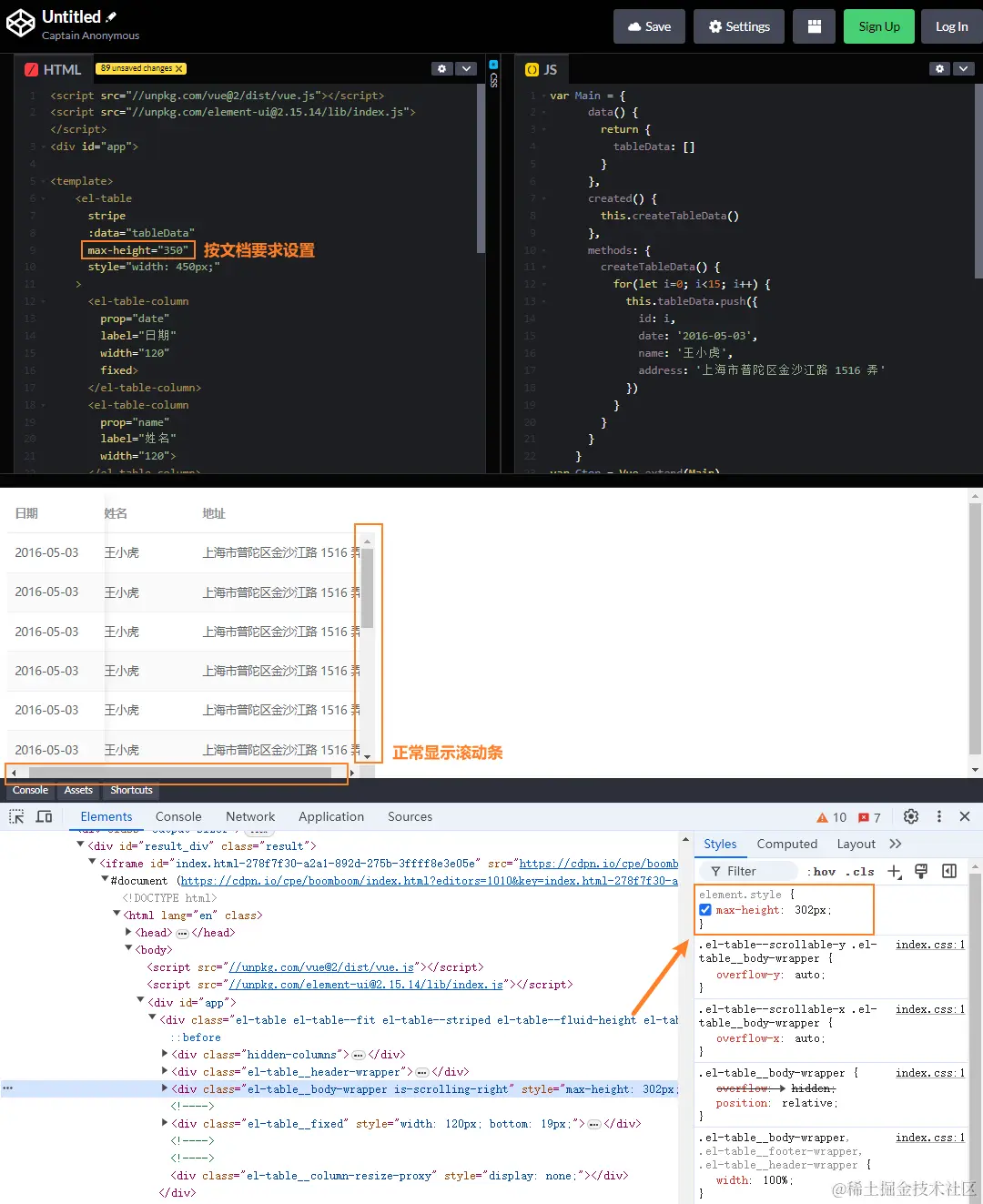Open index.css:1 link for scrollable-y rule
This screenshot has height=1204, width=983.
[929, 945]
